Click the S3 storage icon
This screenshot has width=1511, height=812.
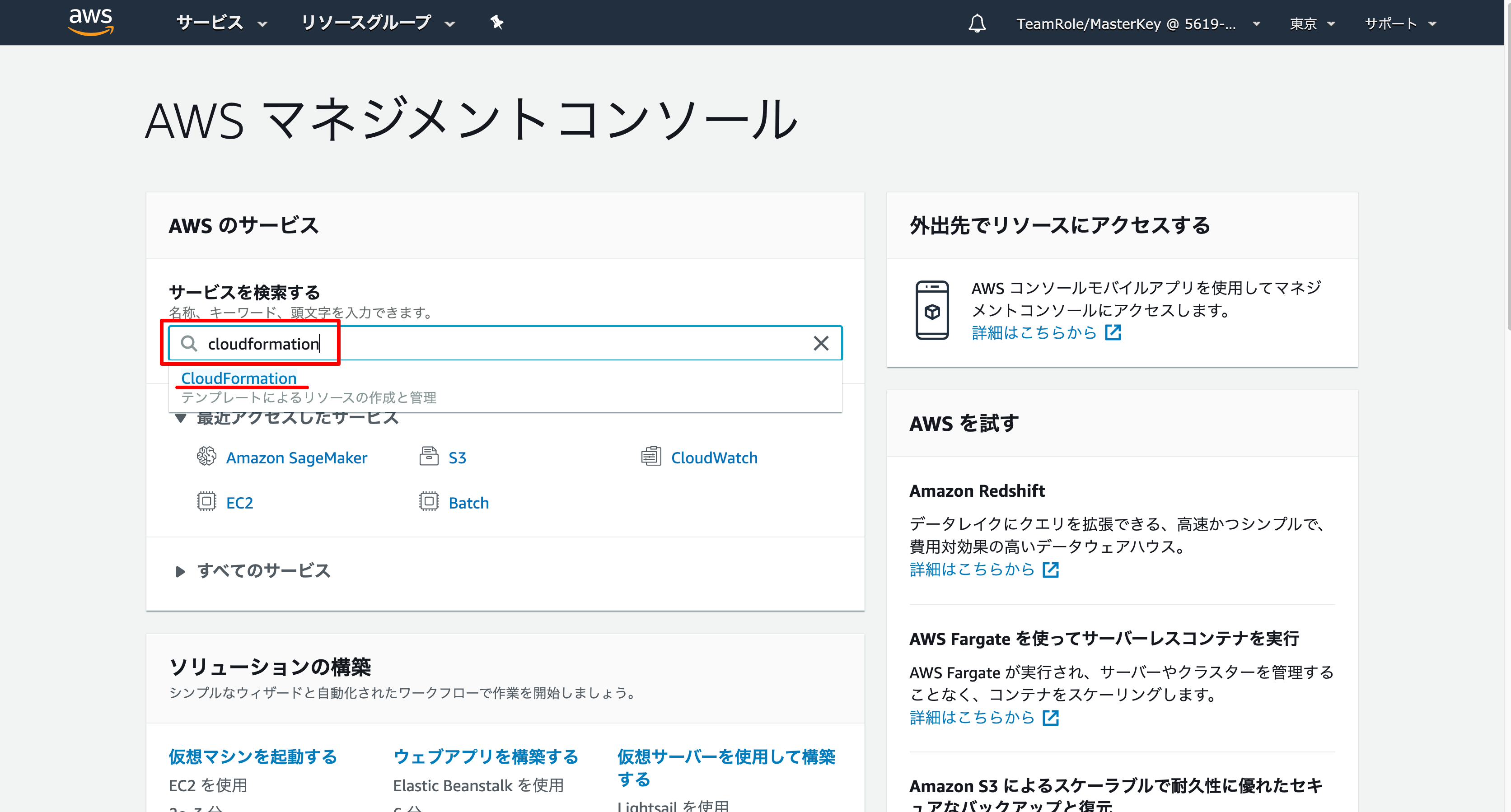click(429, 456)
